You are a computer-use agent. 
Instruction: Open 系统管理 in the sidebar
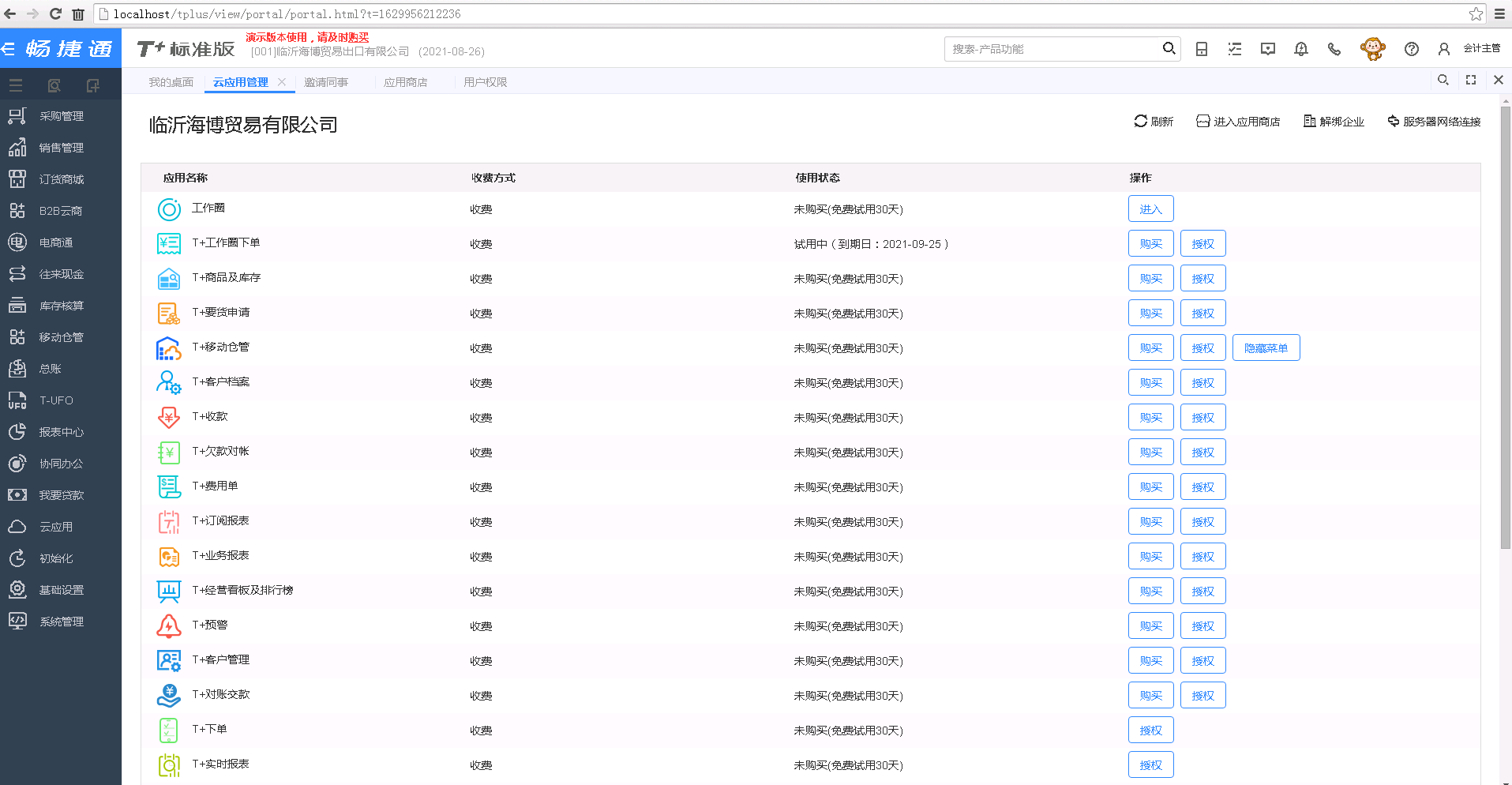61,622
